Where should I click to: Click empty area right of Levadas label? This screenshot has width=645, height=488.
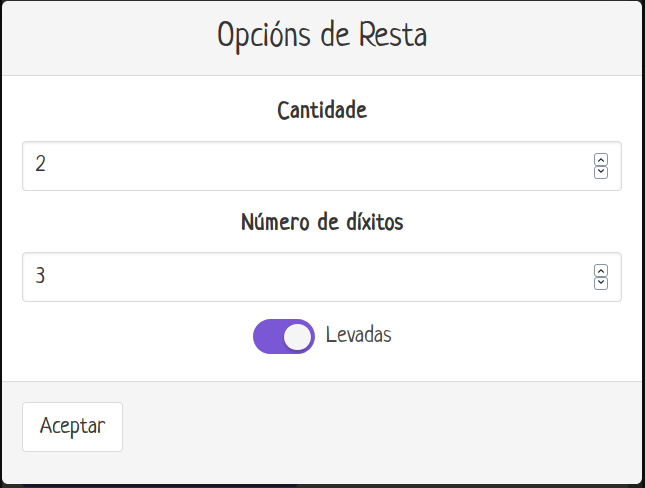pyautogui.click(x=500, y=337)
